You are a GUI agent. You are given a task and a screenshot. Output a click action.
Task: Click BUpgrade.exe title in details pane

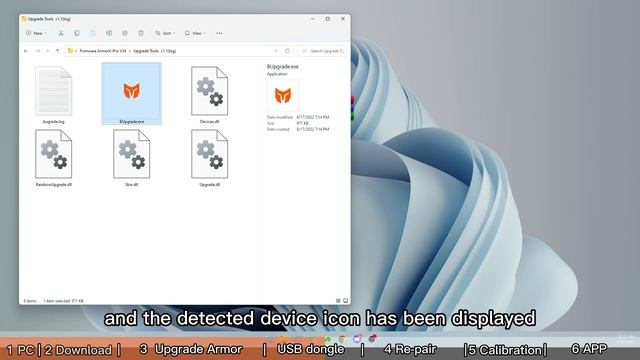[x=282, y=67]
